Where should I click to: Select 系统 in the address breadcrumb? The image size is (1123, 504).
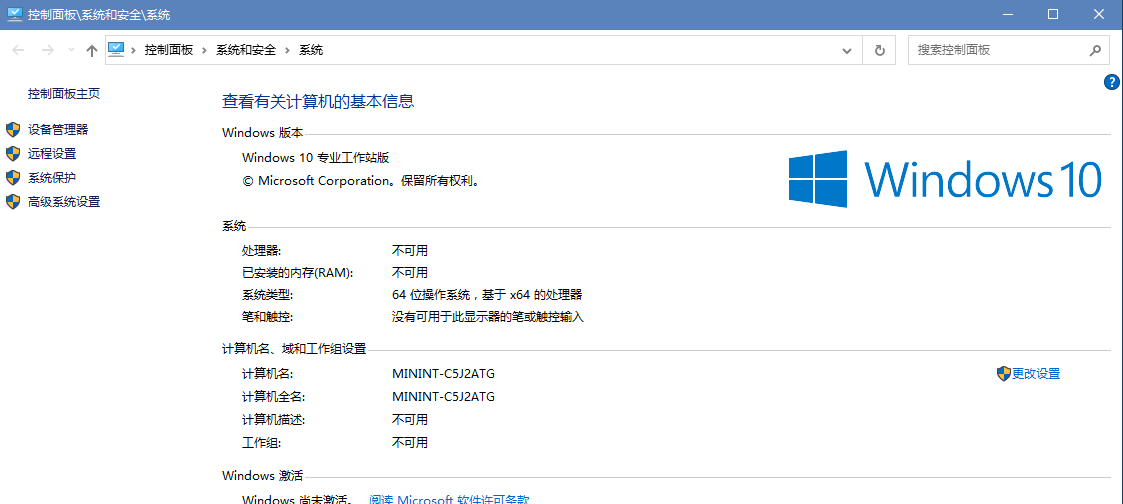pos(311,50)
